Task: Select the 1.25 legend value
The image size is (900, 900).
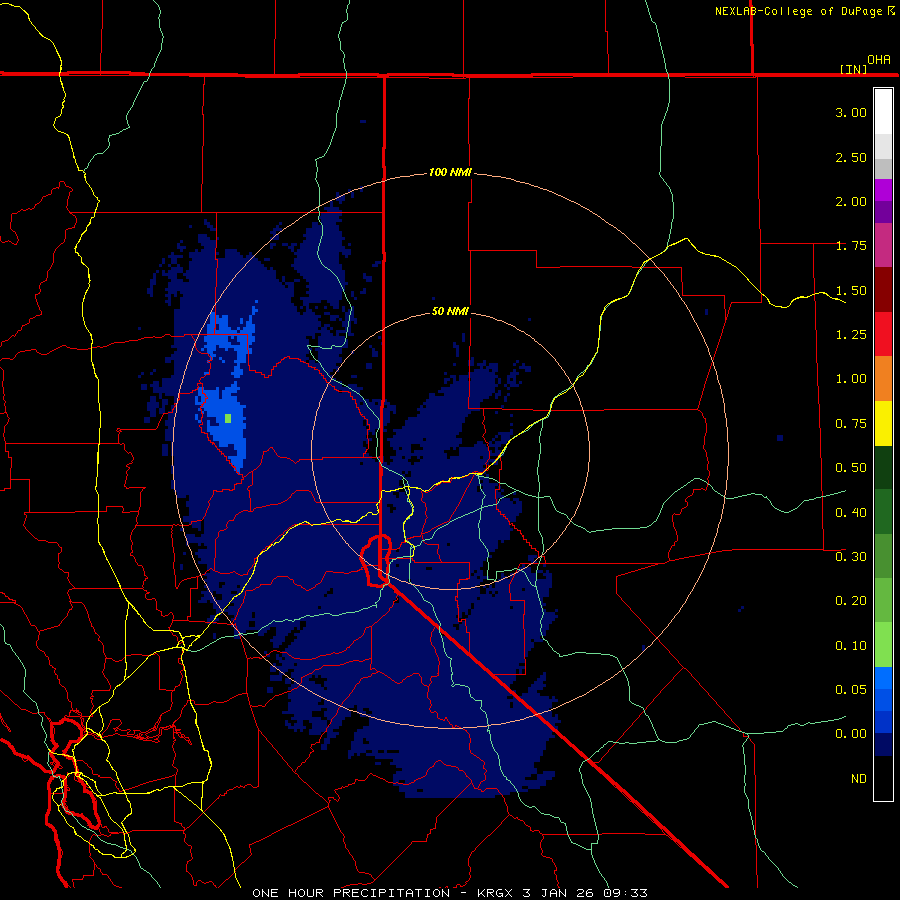Action: click(851, 335)
